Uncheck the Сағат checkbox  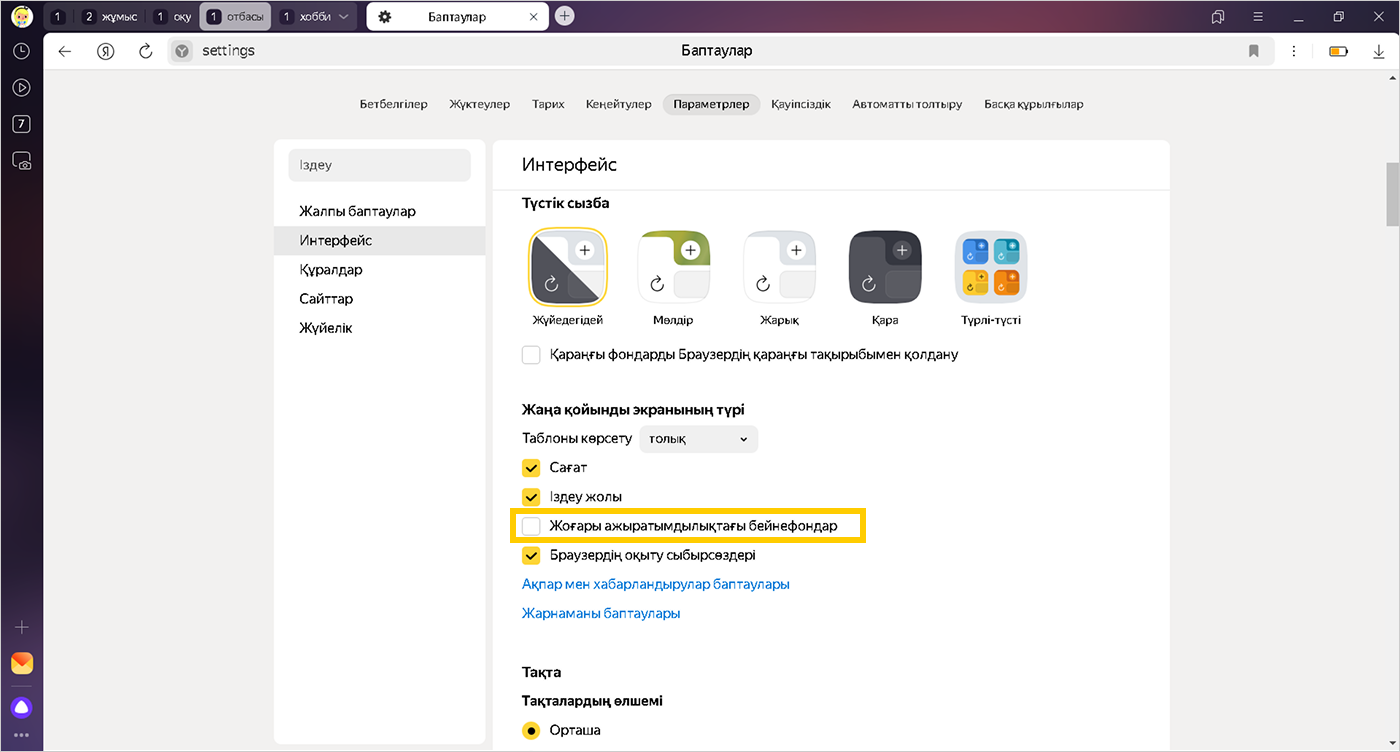pos(531,468)
